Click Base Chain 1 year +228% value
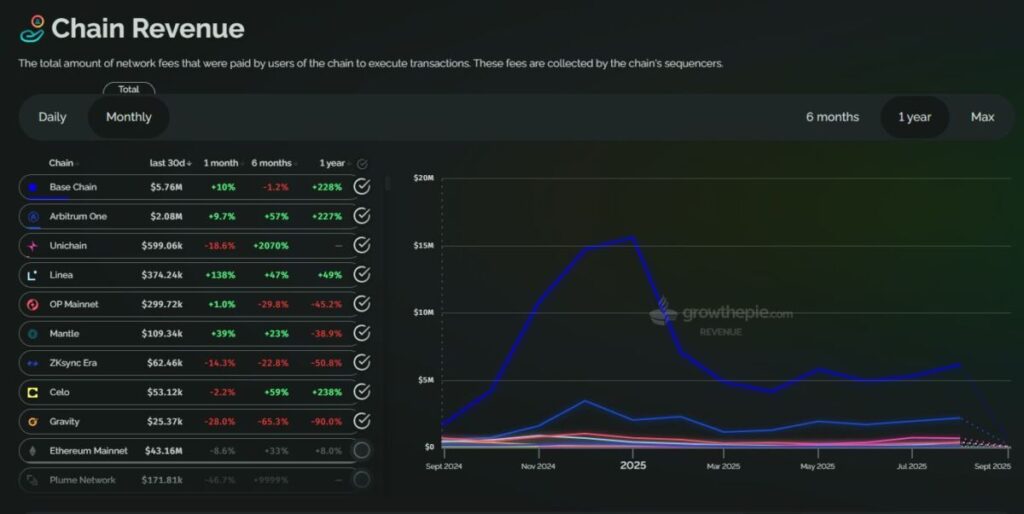Viewport: 1024px width, 514px height. [x=327, y=187]
